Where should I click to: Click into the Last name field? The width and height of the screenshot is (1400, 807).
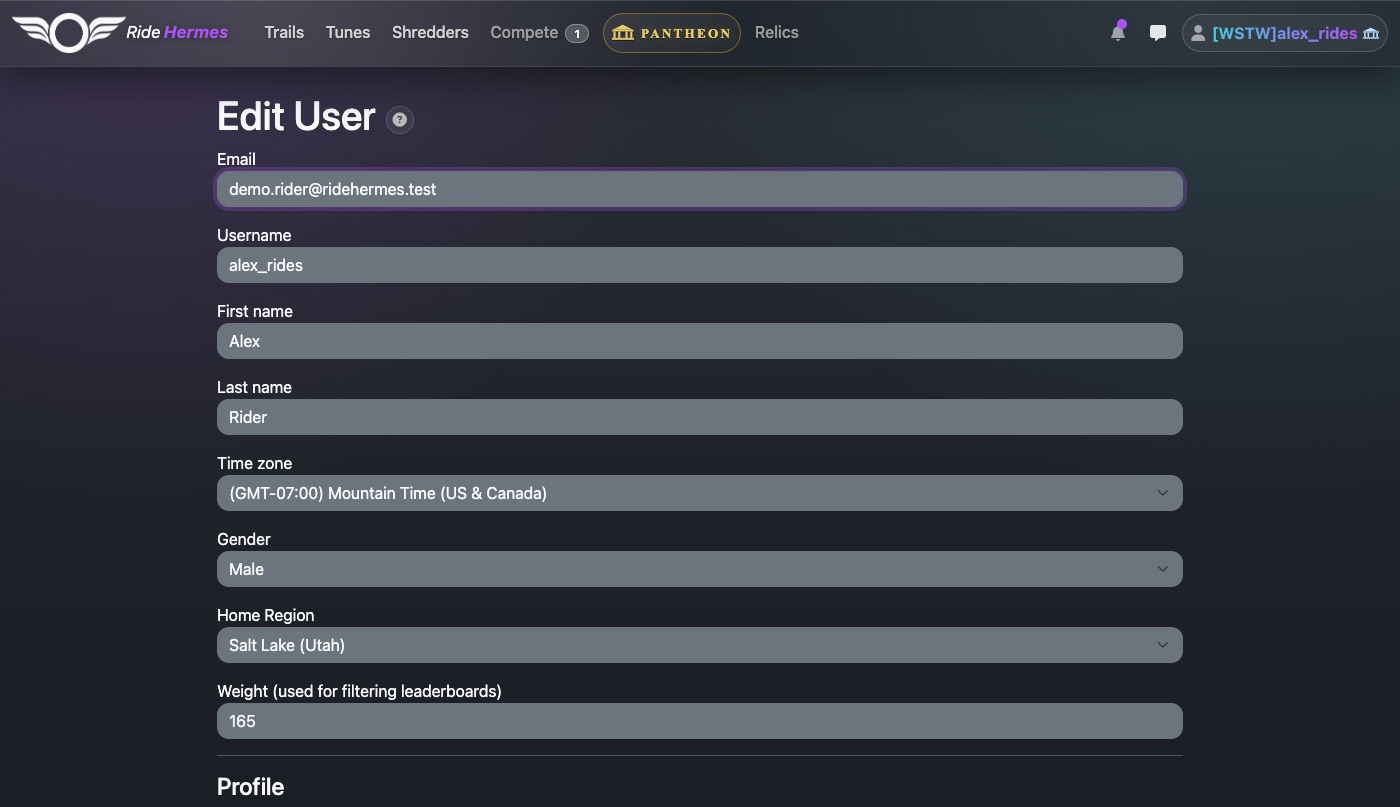(700, 417)
